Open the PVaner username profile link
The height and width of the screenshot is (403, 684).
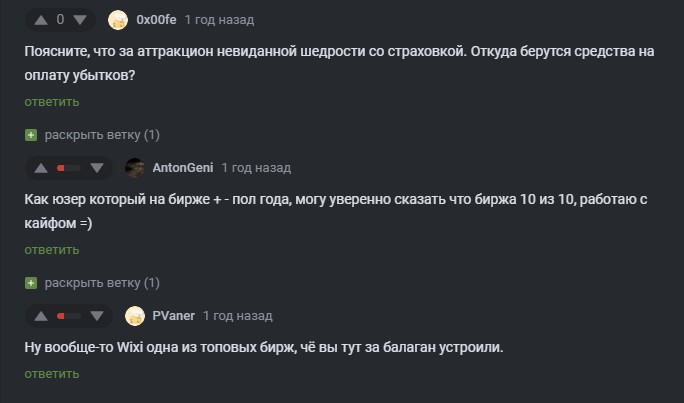[x=173, y=316]
